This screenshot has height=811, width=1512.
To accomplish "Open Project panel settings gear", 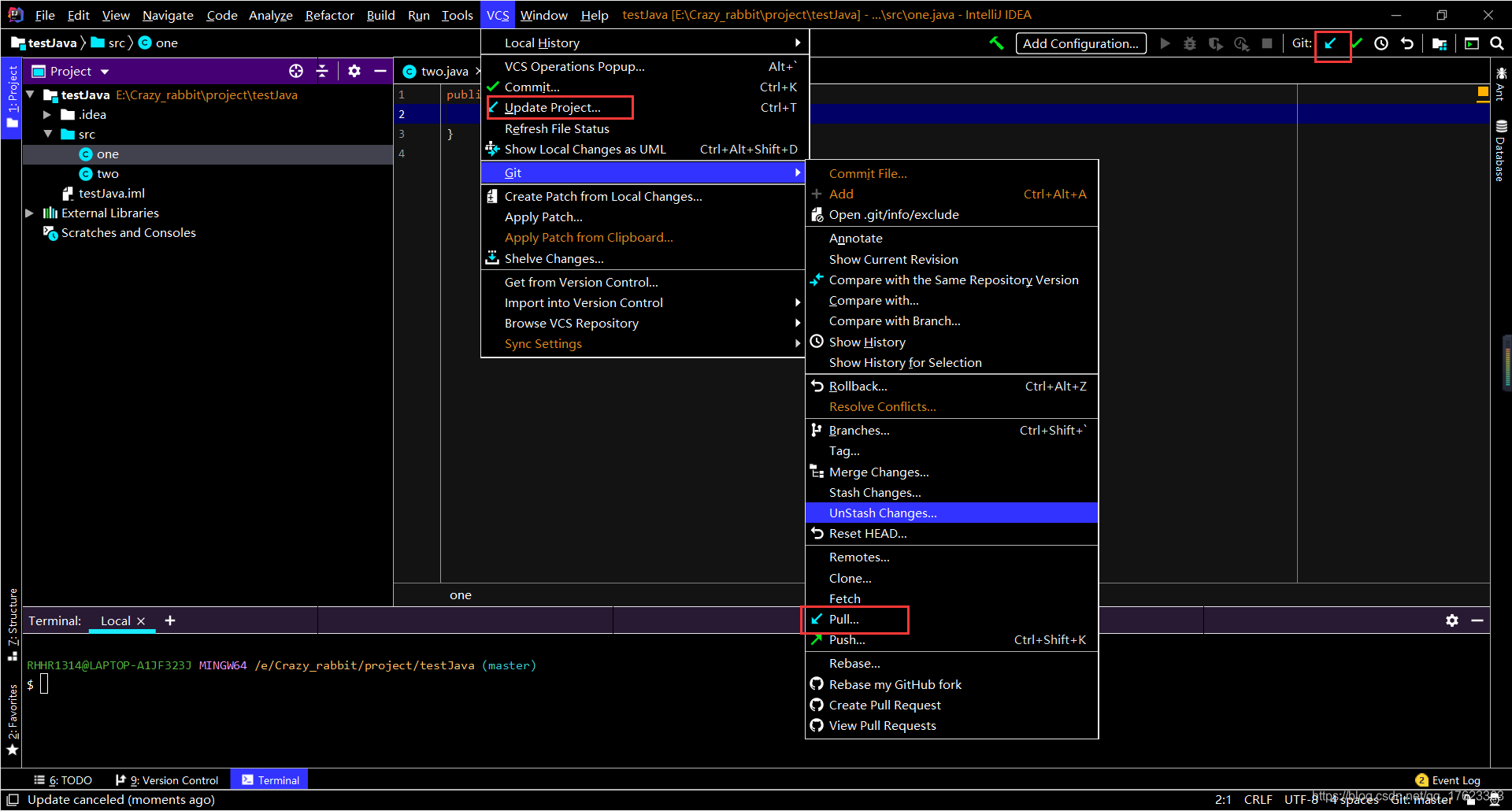I will pos(354,71).
